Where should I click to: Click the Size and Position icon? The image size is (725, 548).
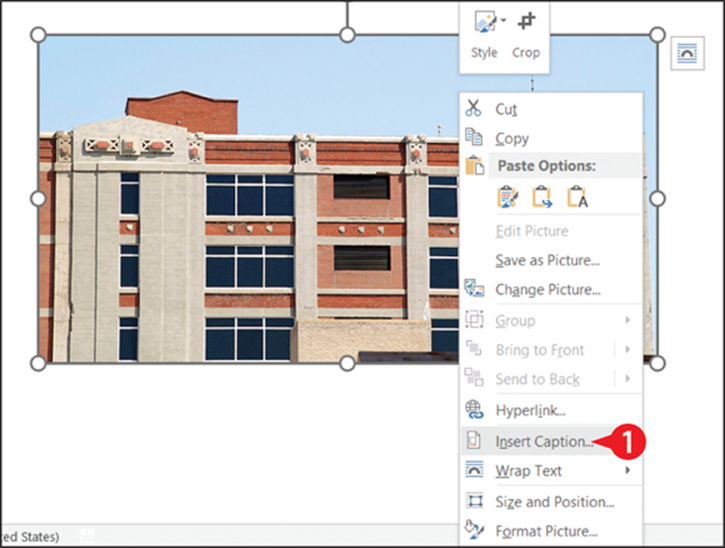click(475, 501)
